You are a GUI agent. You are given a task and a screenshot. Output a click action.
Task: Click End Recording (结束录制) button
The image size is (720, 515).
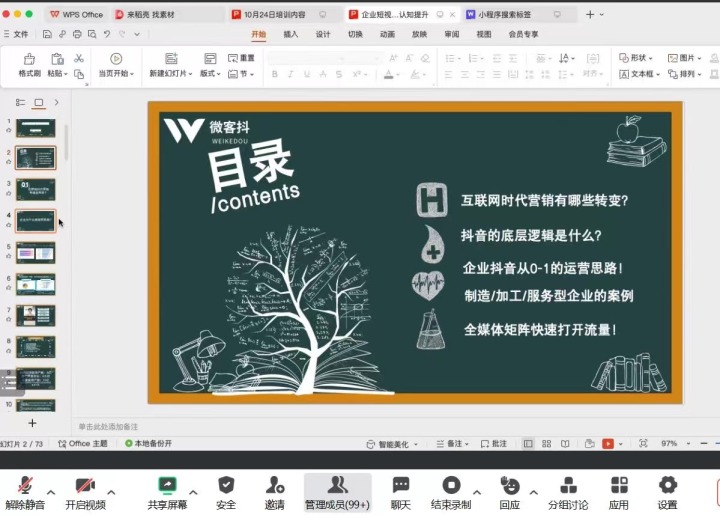click(451, 493)
